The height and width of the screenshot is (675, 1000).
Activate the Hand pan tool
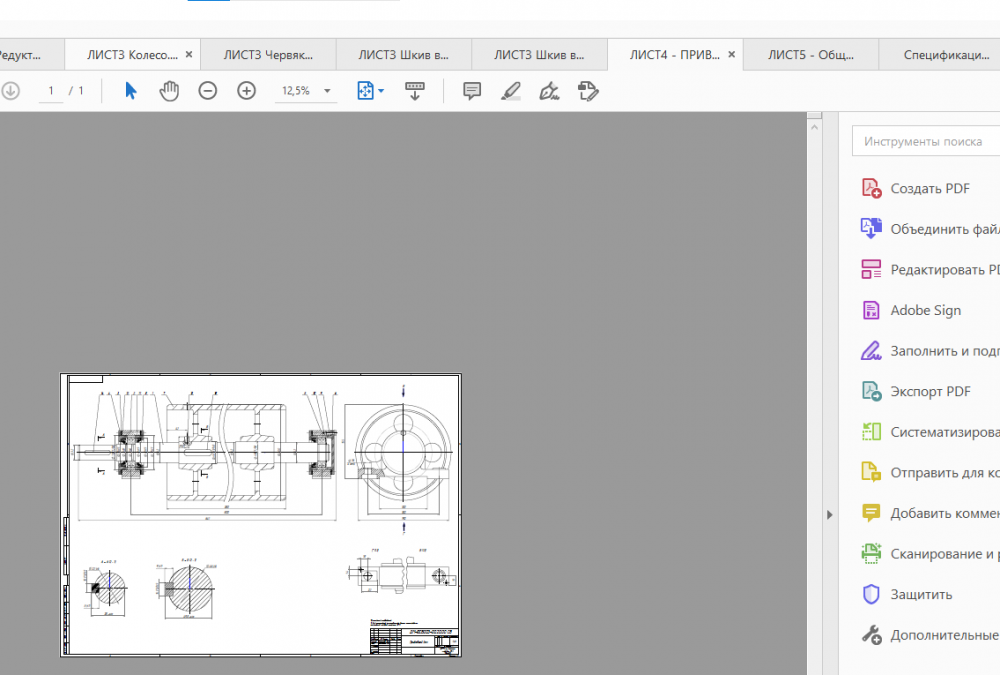pos(169,91)
